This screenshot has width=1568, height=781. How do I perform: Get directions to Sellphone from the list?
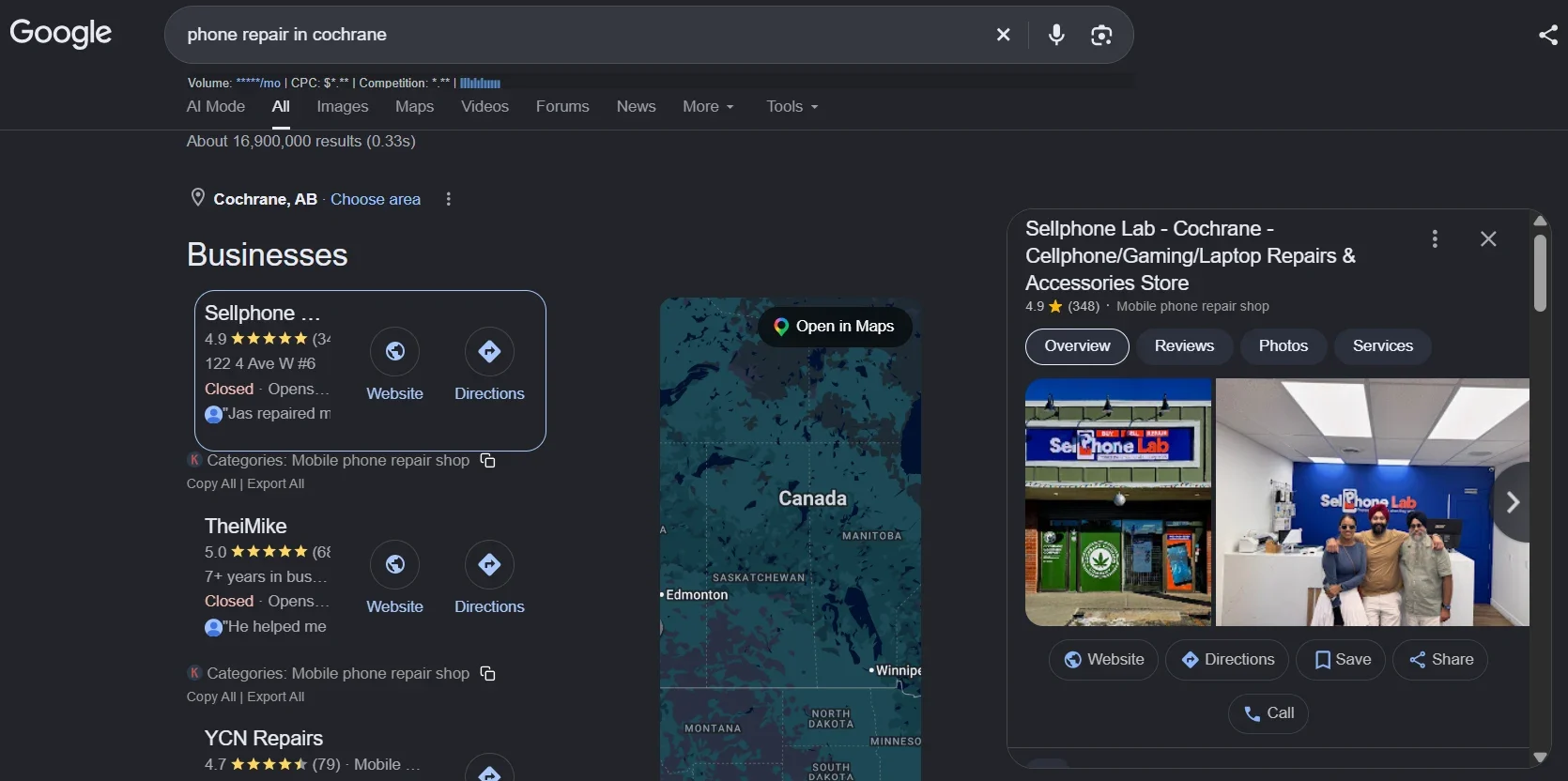[489, 351]
